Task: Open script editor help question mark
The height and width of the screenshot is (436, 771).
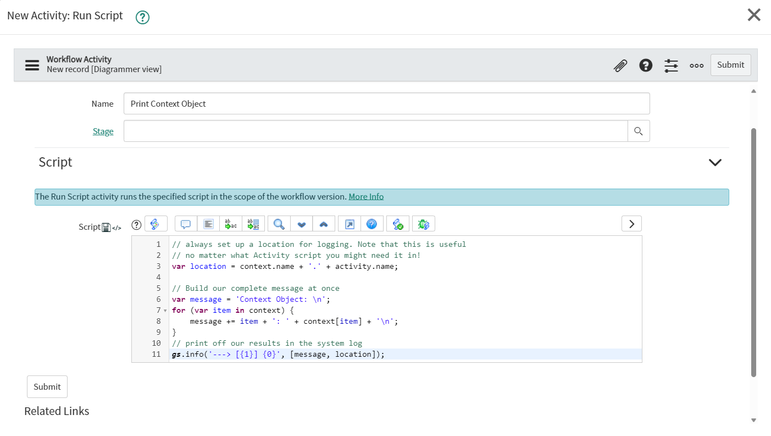Action: (136, 225)
